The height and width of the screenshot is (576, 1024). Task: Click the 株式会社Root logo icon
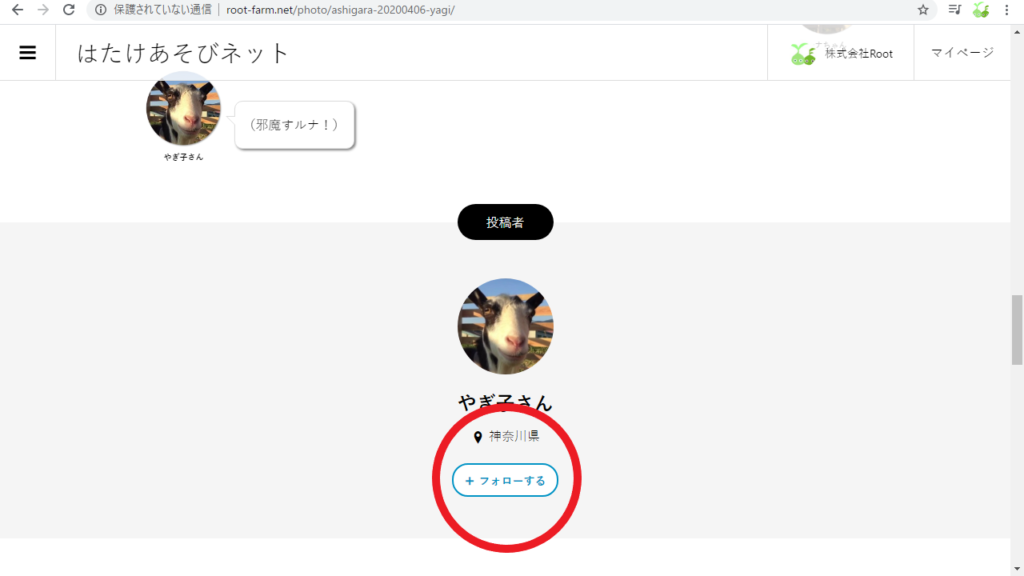(803, 54)
